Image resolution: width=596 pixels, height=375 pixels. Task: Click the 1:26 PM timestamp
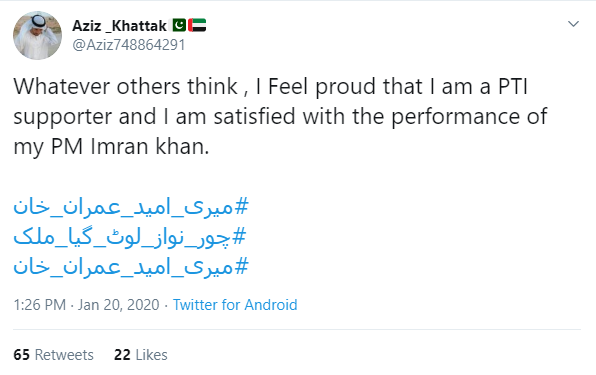click(x=40, y=305)
